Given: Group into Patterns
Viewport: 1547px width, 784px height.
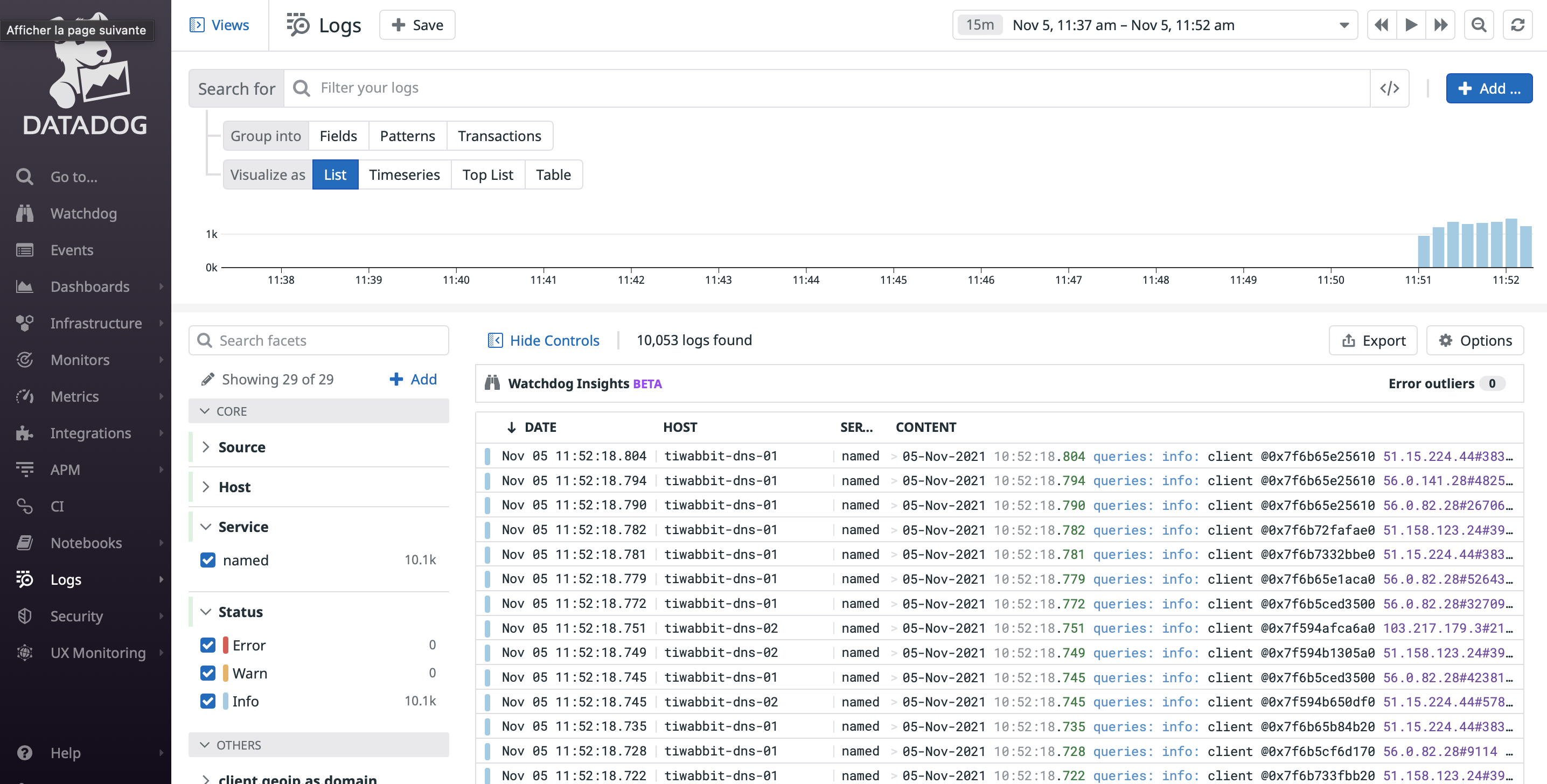Looking at the screenshot, I should [408, 136].
